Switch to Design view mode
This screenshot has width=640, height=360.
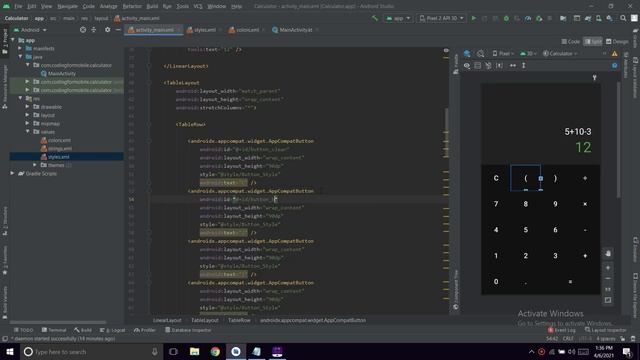617,42
